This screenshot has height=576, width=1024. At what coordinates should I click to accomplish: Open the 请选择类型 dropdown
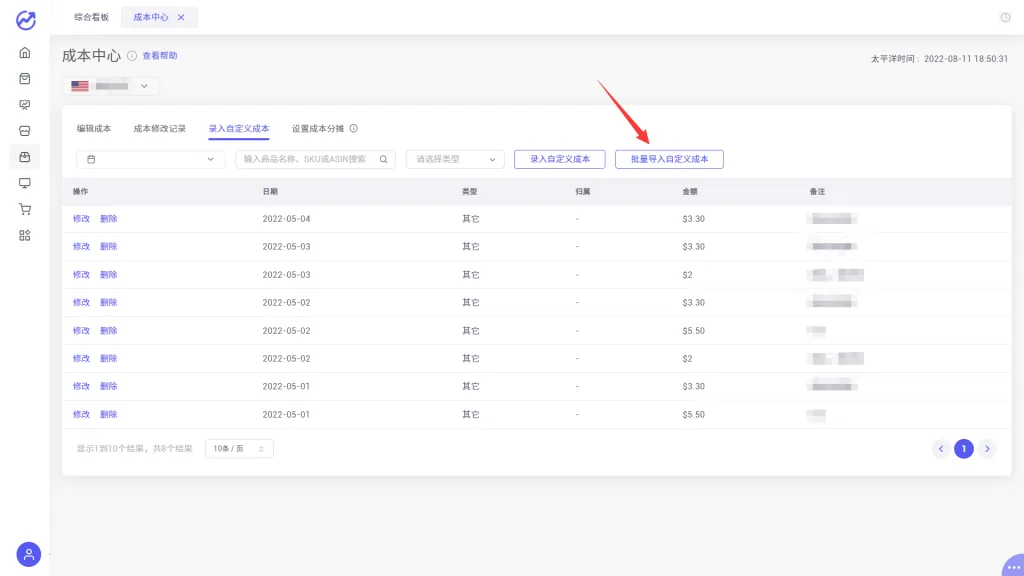(x=455, y=159)
